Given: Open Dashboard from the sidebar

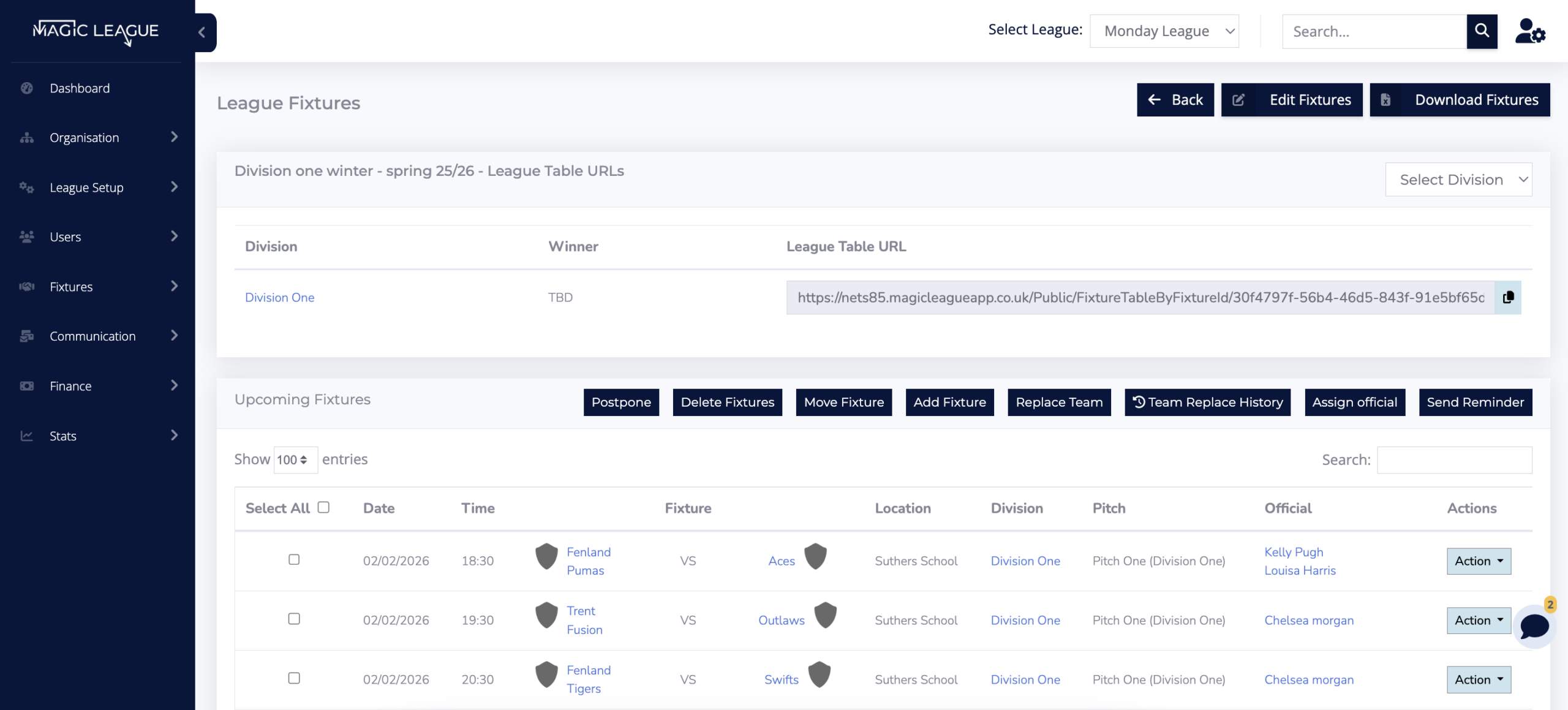Looking at the screenshot, I should point(80,88).
